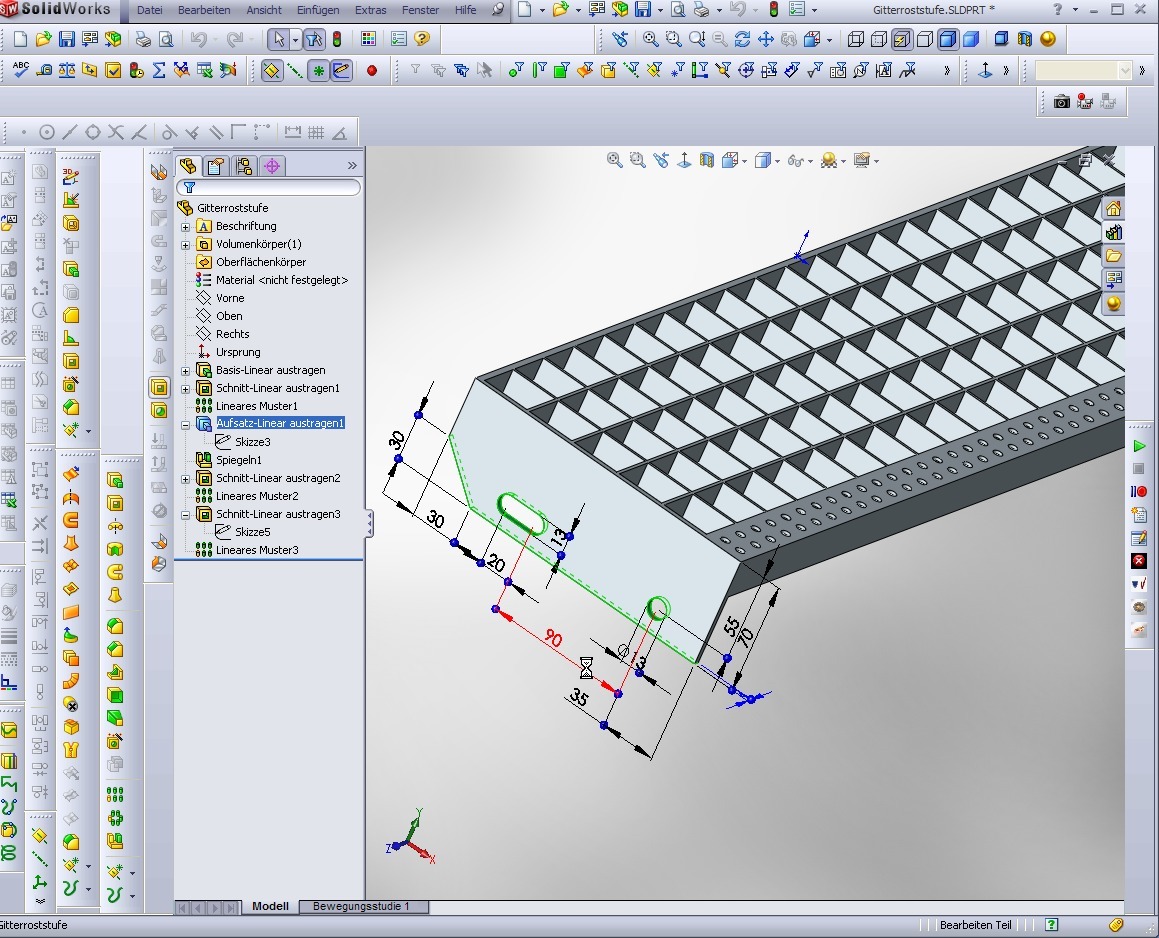Image resolution: width=1159 pixels, height=938 pixels.
Task: Switch to the Modell tab
Action: pos(271,906)
